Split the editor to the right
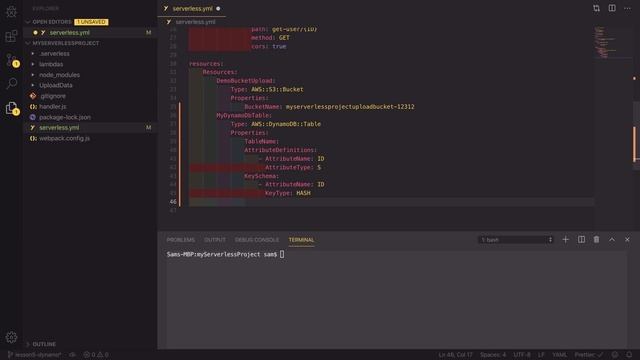Image resolution: width=640 pixels, height=360 pixels. point(612,8)
